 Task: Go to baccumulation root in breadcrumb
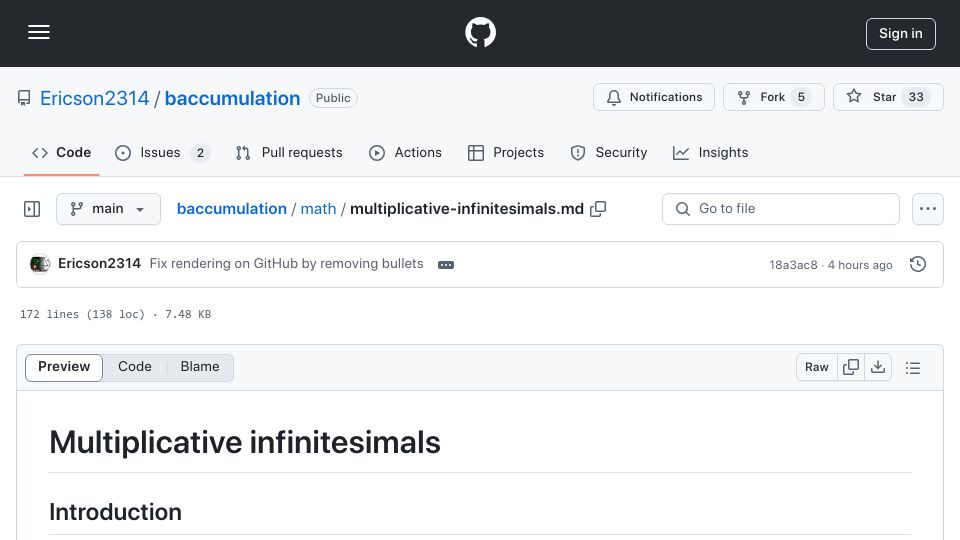tap(231, 209)
